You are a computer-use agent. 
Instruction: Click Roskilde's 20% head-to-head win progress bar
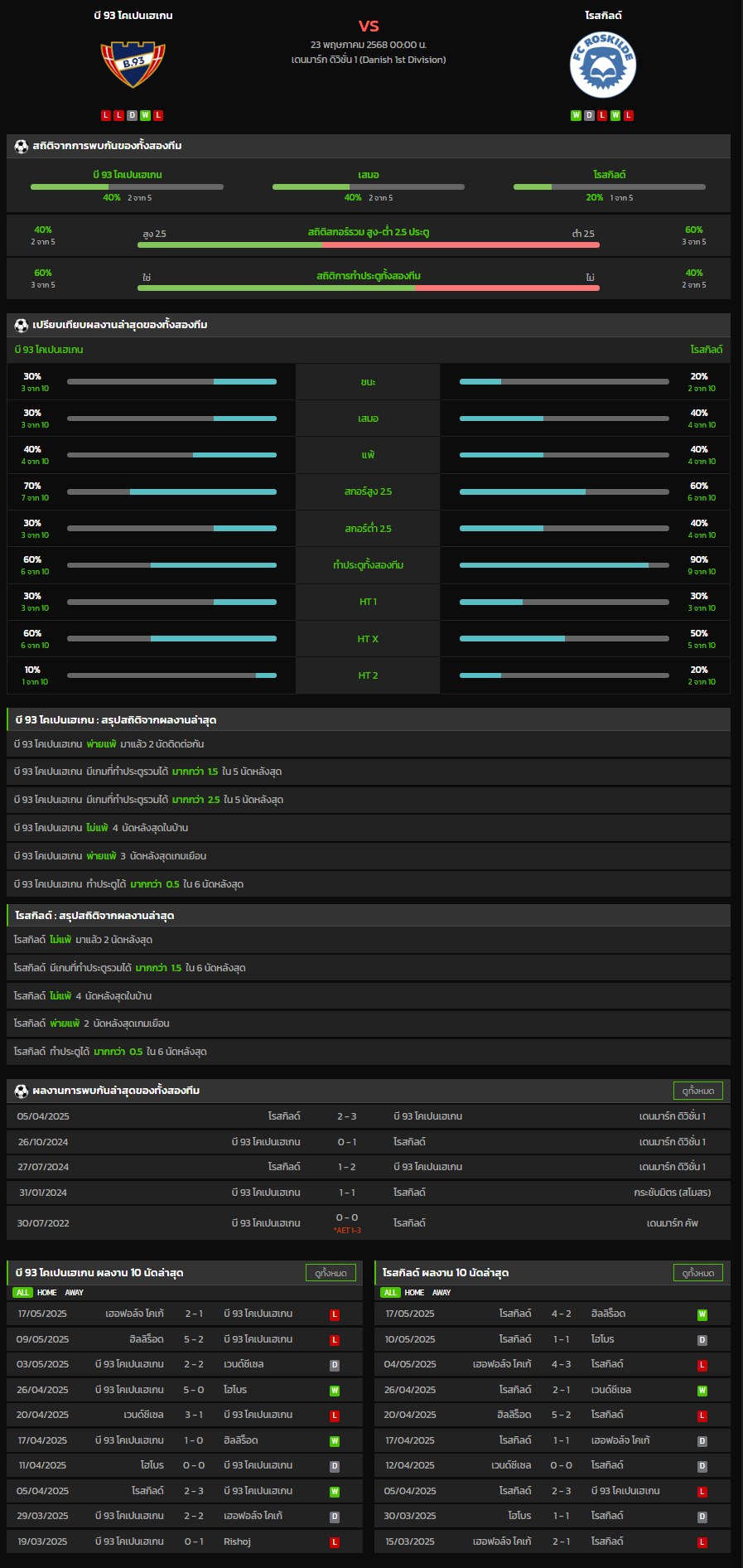610,187
